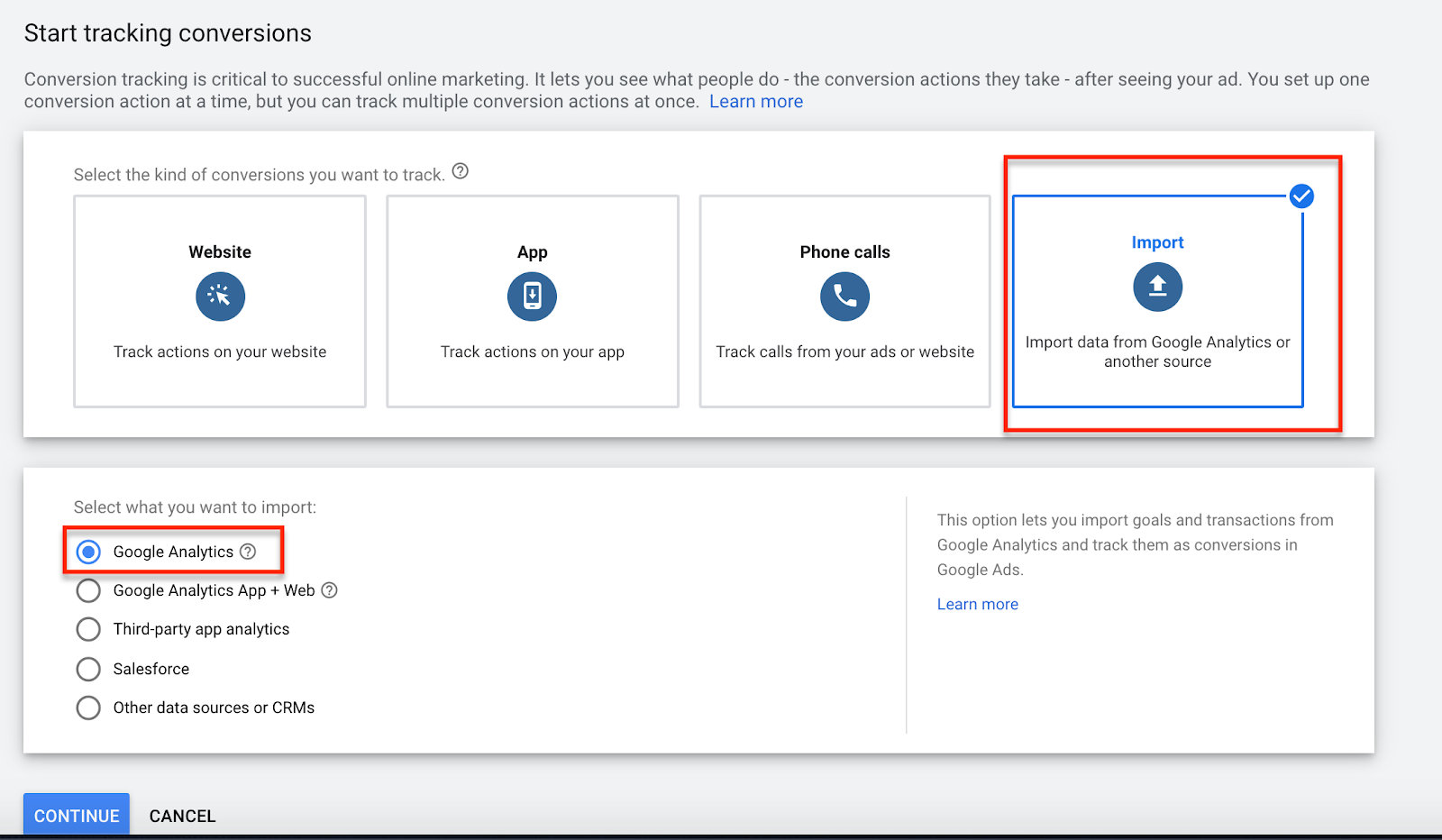
Task: Click 'Track actions on your app' text
Action: 533,352
